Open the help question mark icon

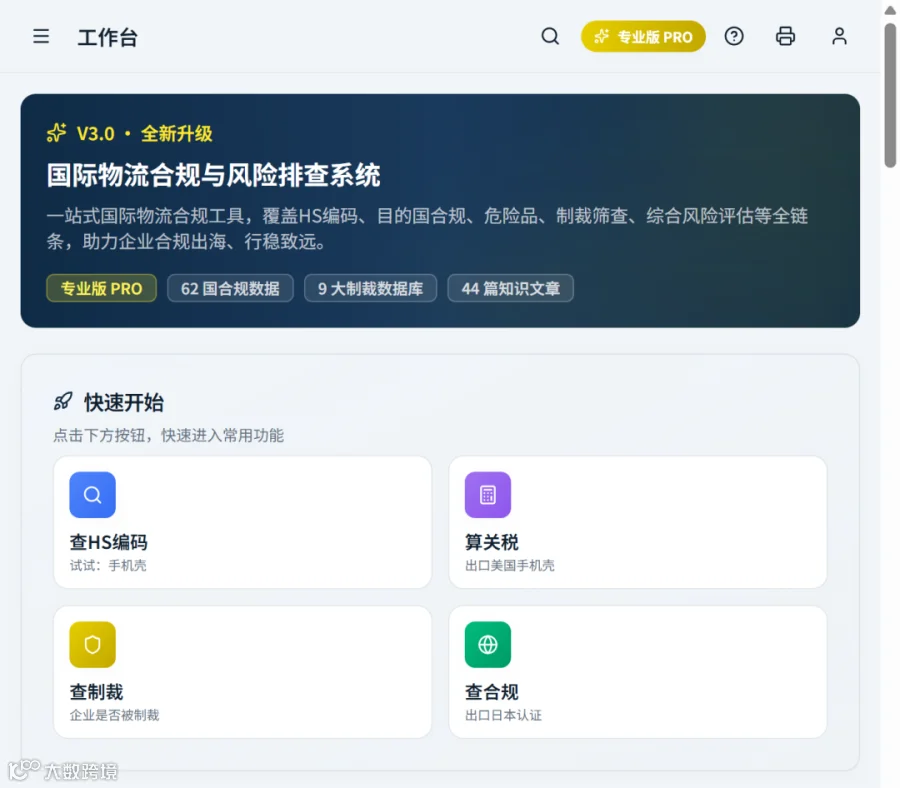(x=734, y=37)
